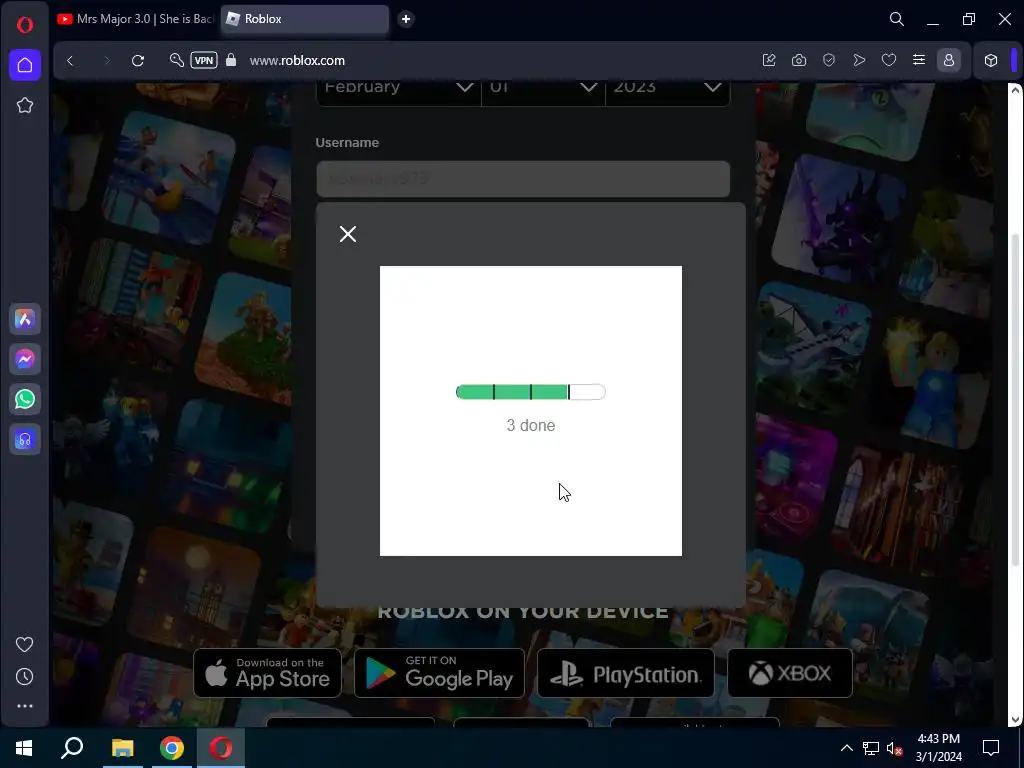The height and width of the screenshot is (768, 1024).
Task: Open bookmarks star in Opera sidebar
Action: (x=25, y=105)
